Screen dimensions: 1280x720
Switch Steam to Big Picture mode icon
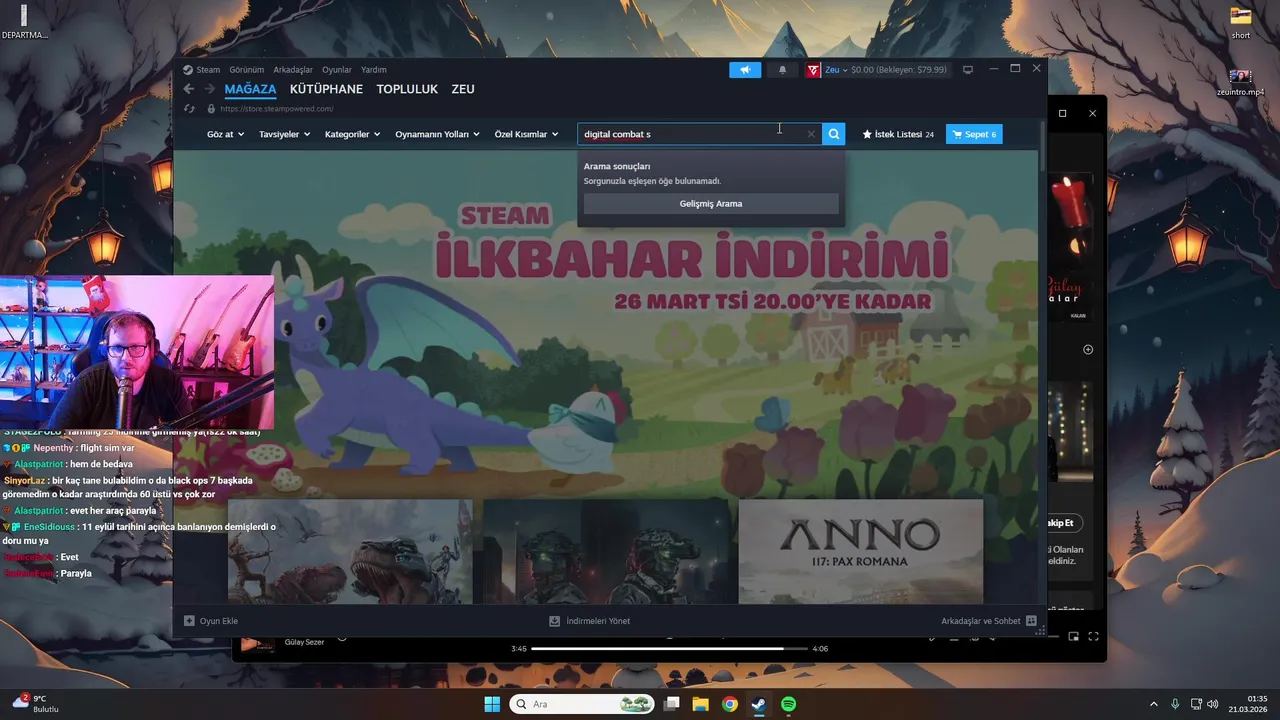coord(968,70)
